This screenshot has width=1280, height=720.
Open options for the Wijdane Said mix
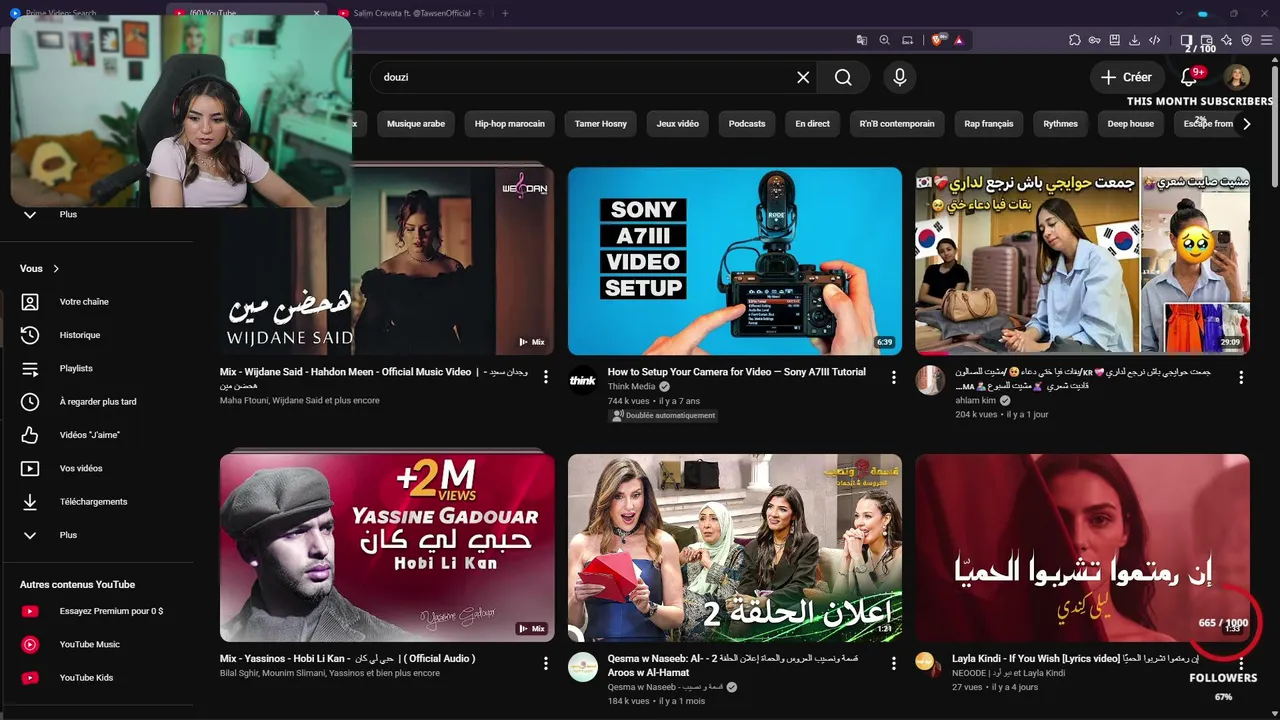pyautogui.click(x=546, y=377)
